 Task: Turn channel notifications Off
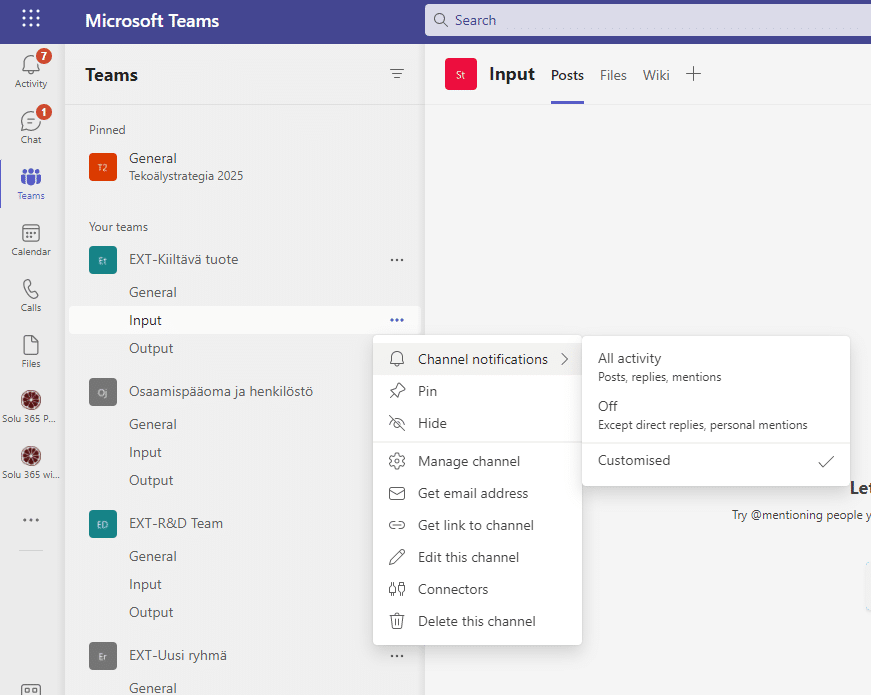(715, 415)
